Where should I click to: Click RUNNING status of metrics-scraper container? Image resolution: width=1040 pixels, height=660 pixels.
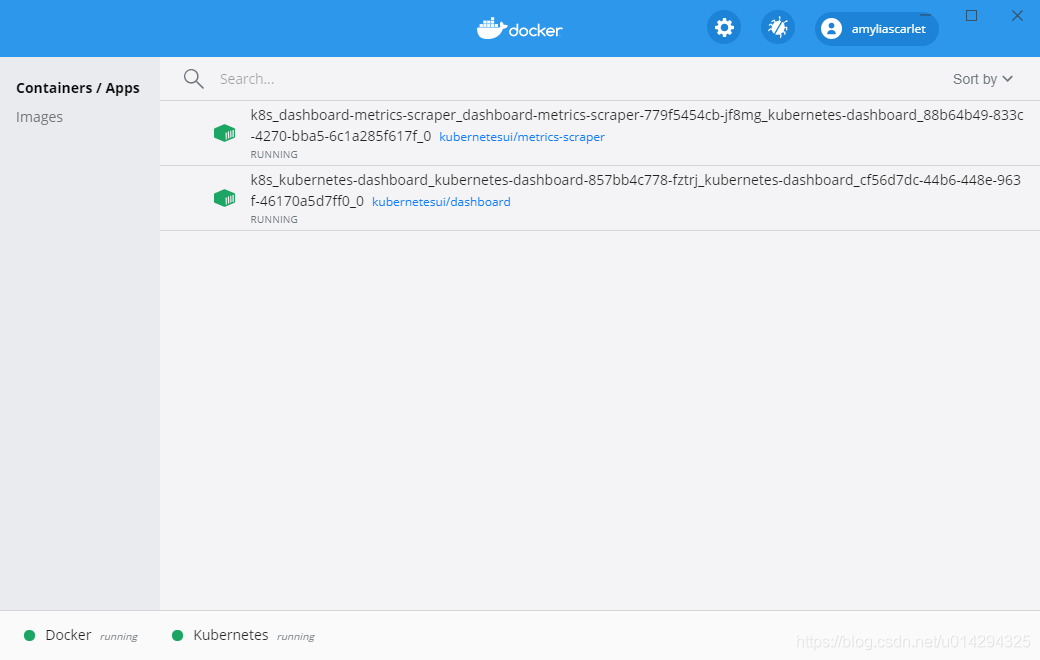(274, 155)
